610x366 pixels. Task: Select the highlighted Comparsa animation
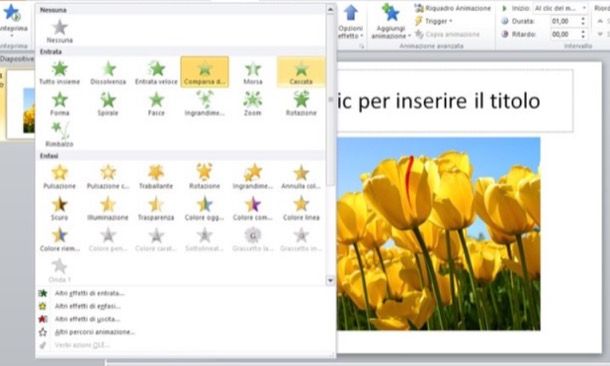(x=205, y=72)
